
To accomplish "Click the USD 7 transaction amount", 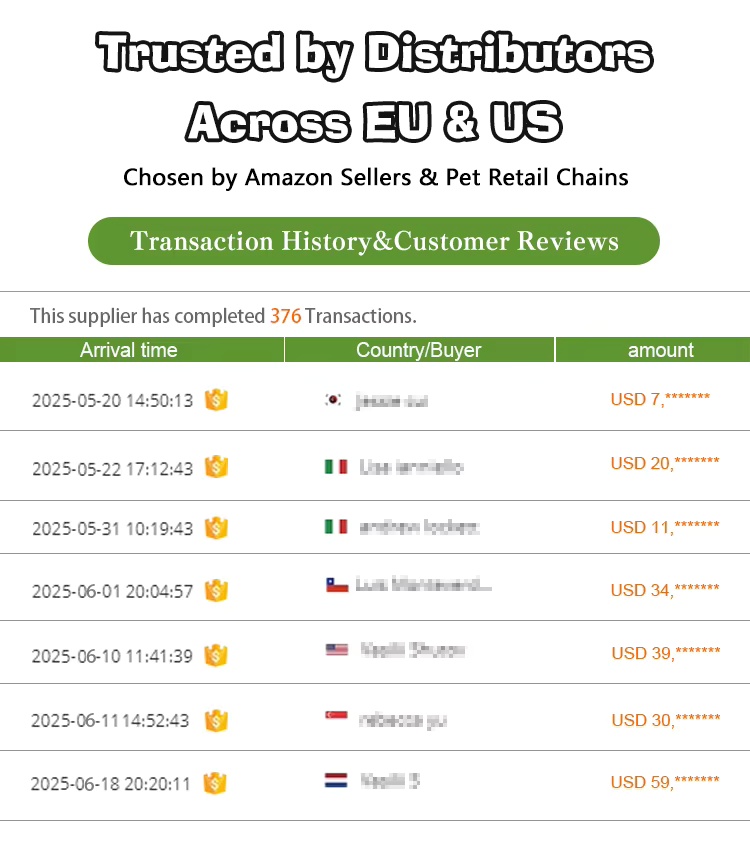I will pyautogui.click(x=660, y=399).
